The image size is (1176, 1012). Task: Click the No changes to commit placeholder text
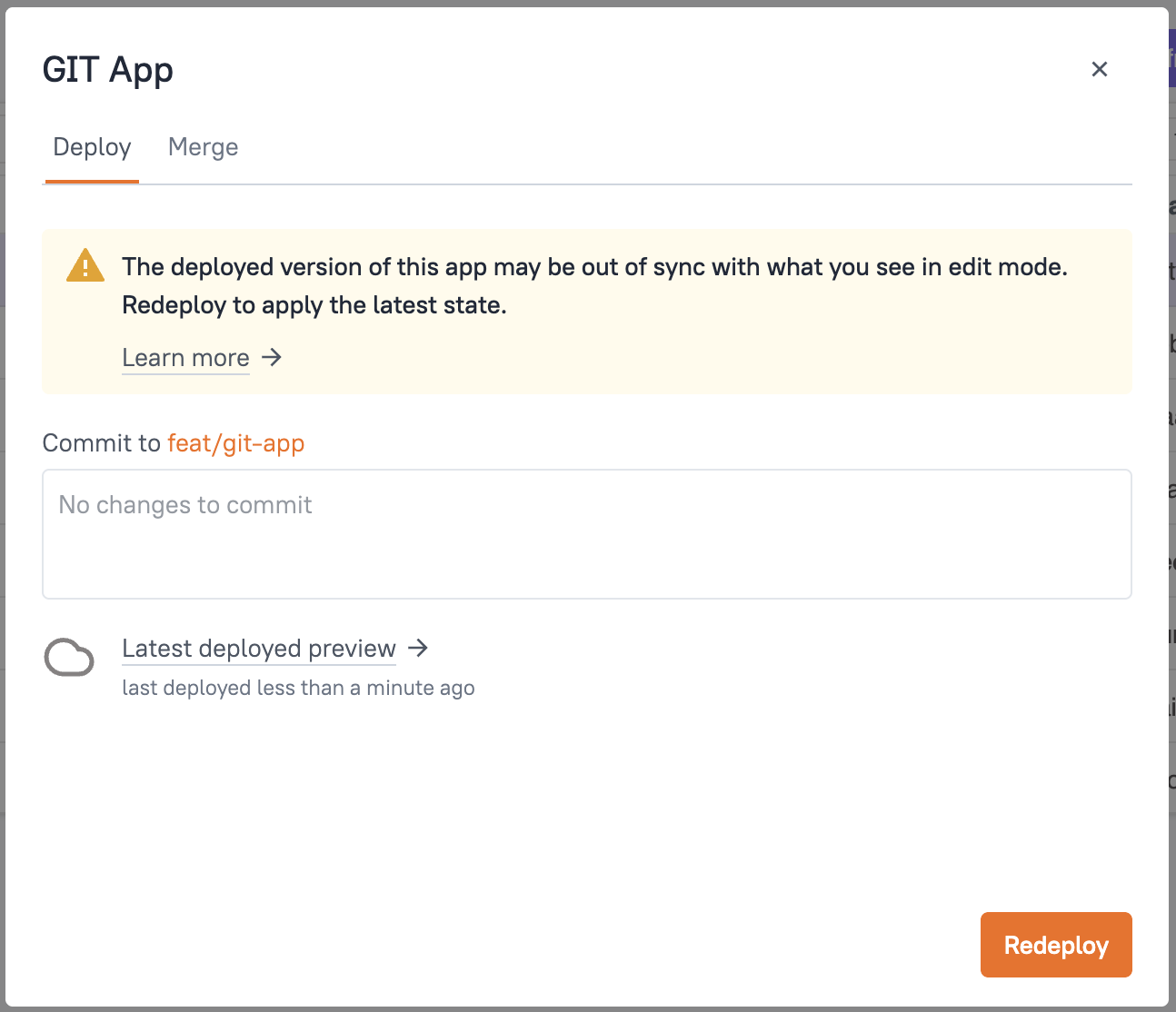coord(184,504)
